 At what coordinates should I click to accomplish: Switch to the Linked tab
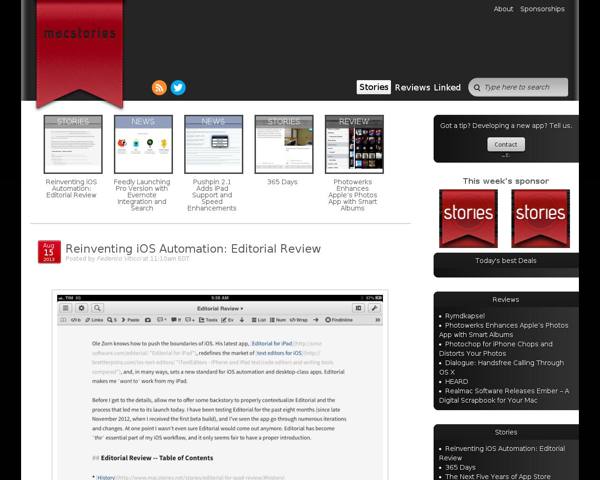(447, 87)
